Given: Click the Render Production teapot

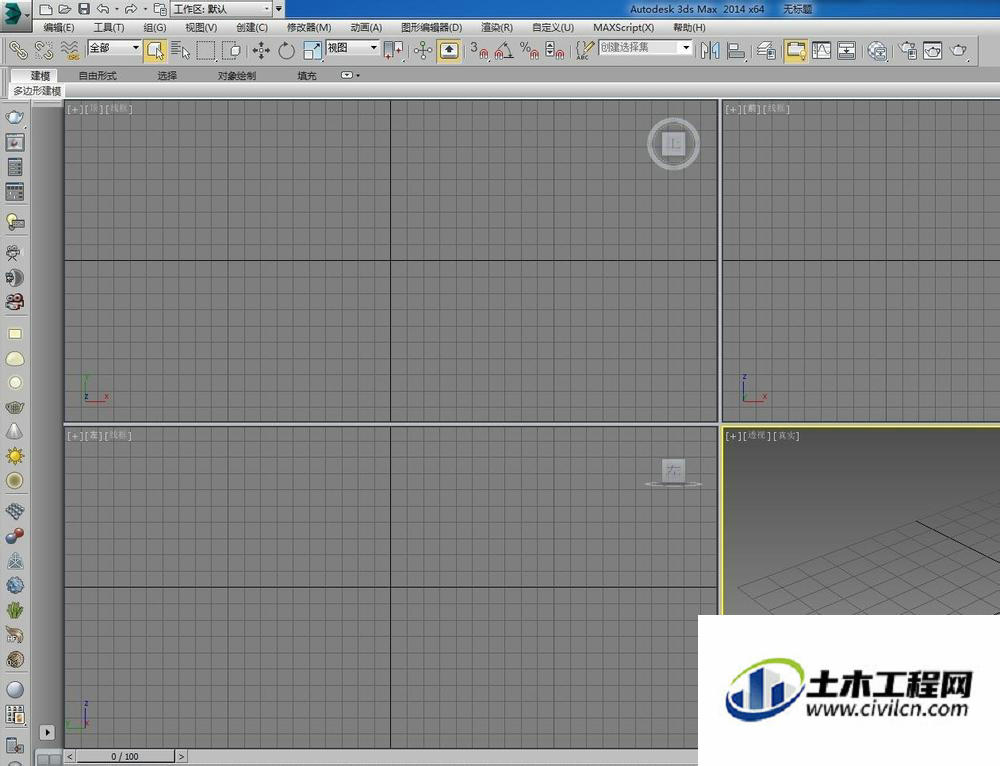Looking at the screenshot, I should pos(959,50).
